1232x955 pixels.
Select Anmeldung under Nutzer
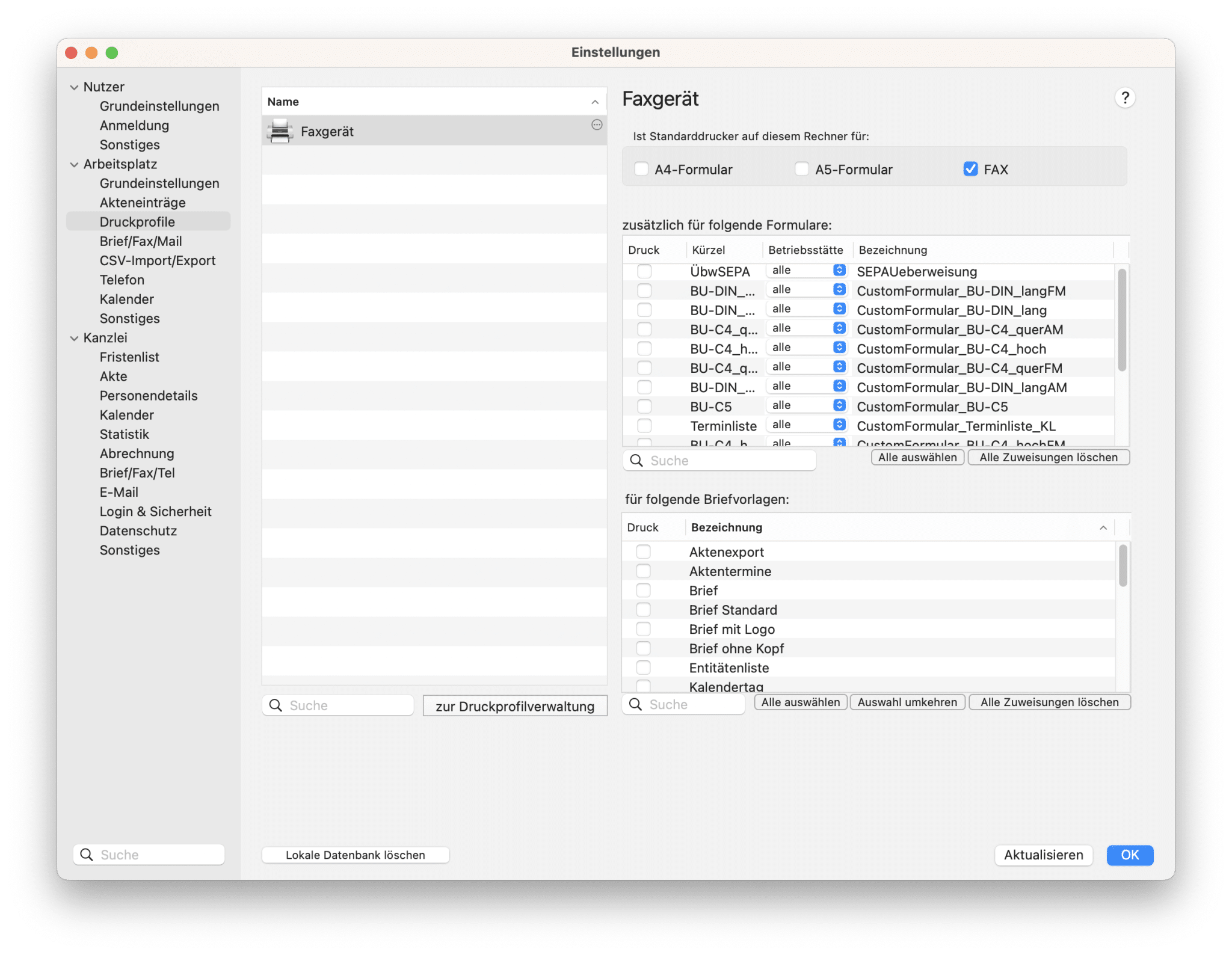(134, 125)
